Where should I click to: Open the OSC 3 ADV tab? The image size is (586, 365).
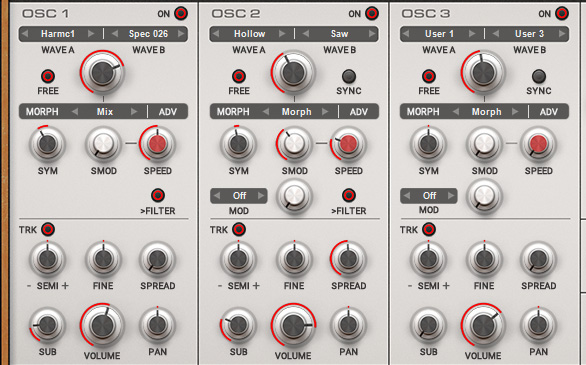coord(548,112)
